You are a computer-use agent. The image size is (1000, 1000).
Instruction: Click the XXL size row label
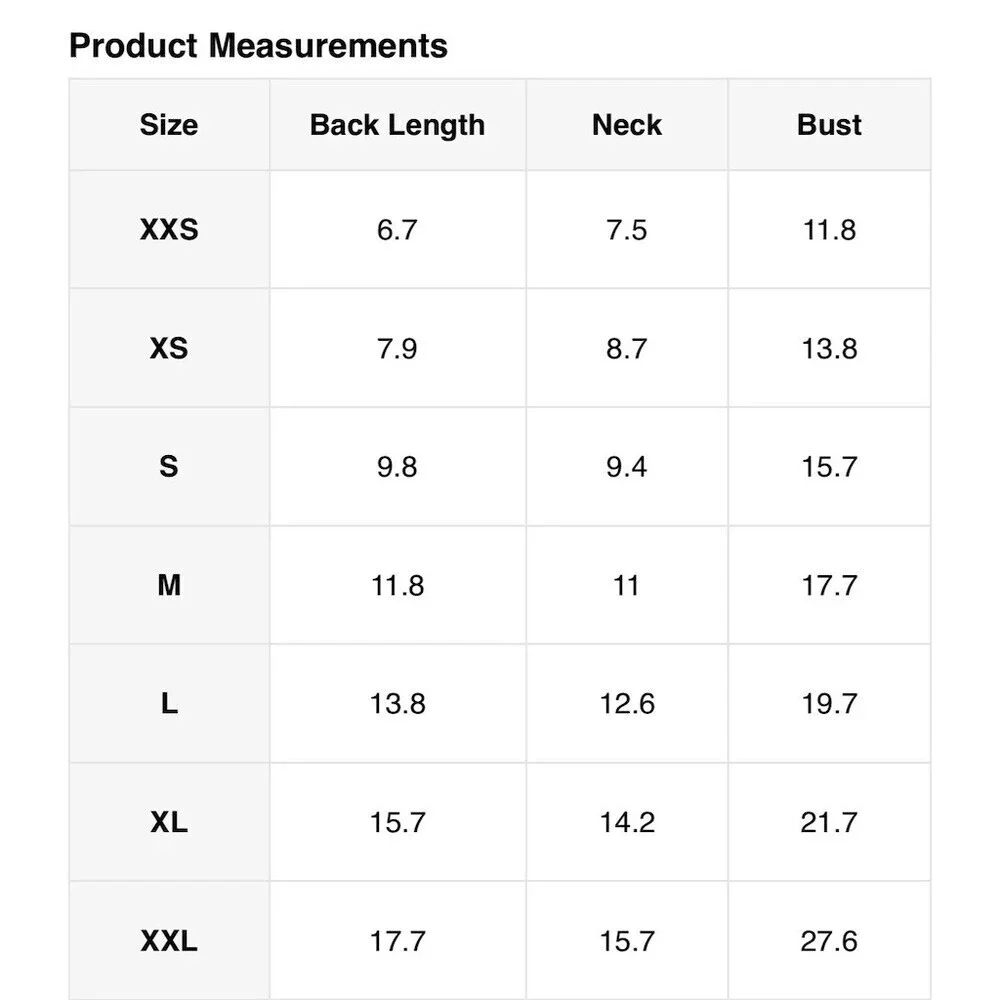[169, 941]
